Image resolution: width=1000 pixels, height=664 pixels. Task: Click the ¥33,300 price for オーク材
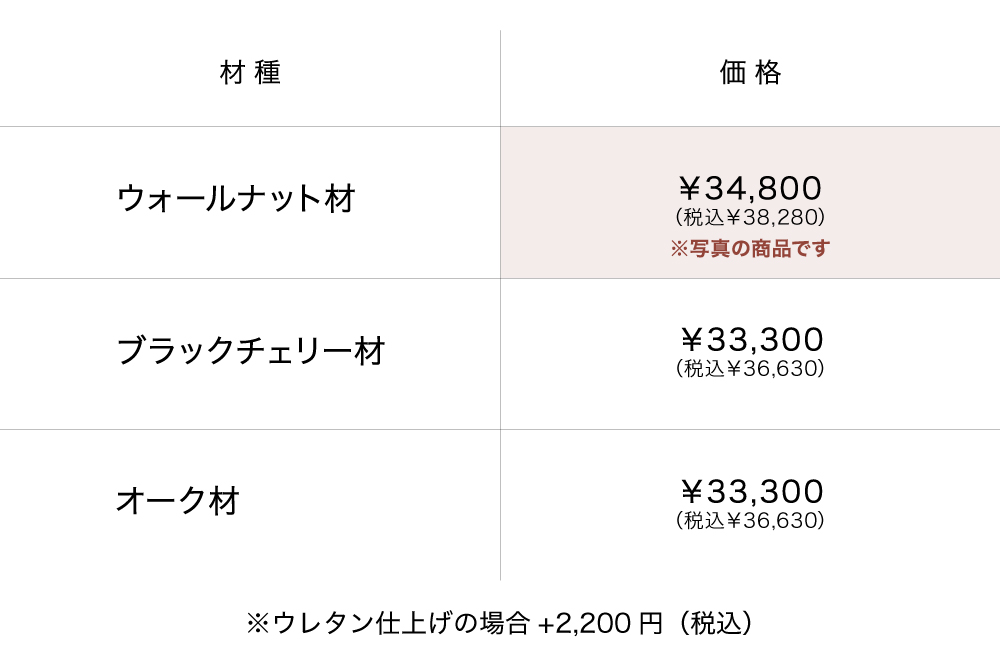click(x=750, y=492)
